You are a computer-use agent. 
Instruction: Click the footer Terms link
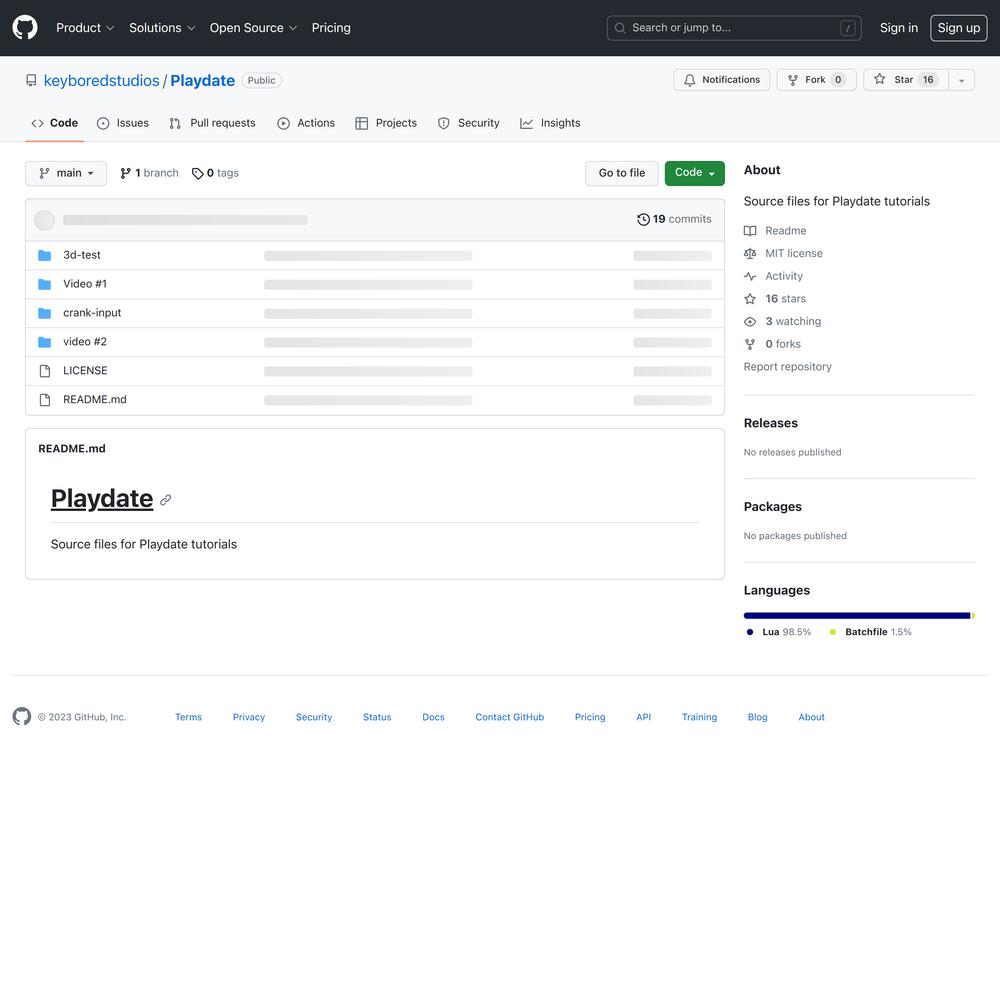[x=189, y=717]
